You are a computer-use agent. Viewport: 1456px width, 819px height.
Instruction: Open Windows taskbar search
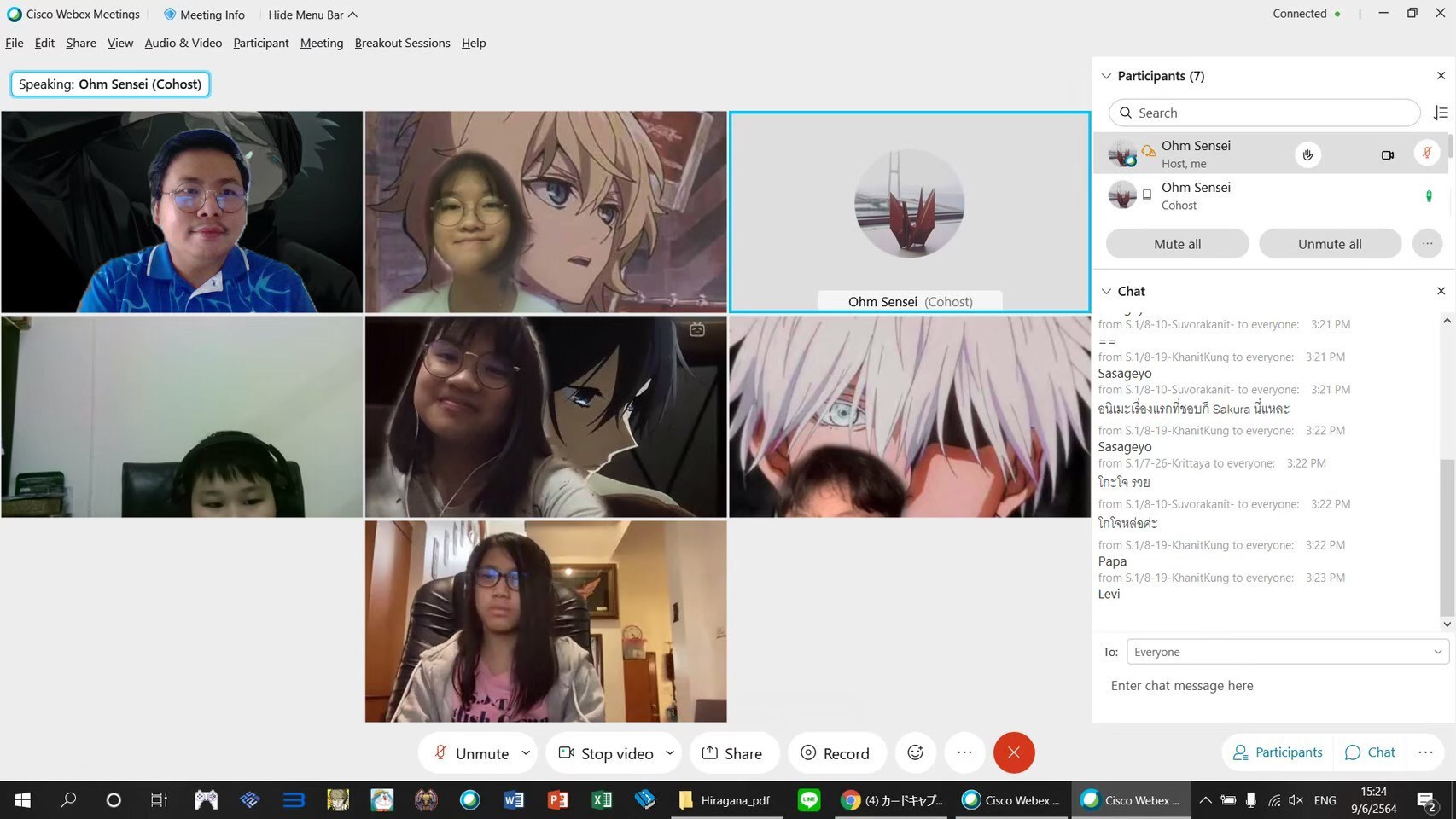tap(68, 800)
